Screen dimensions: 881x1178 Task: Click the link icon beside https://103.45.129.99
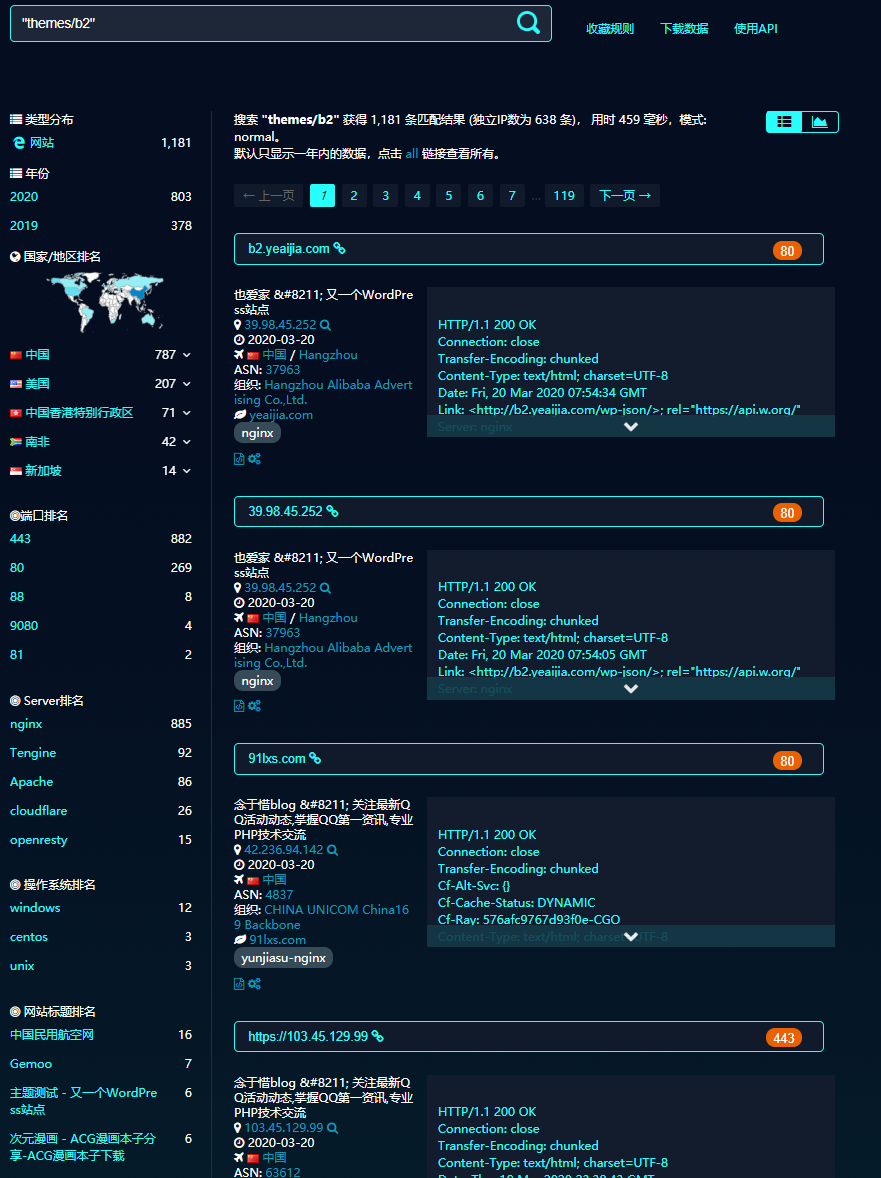(x=377, y=1036)
